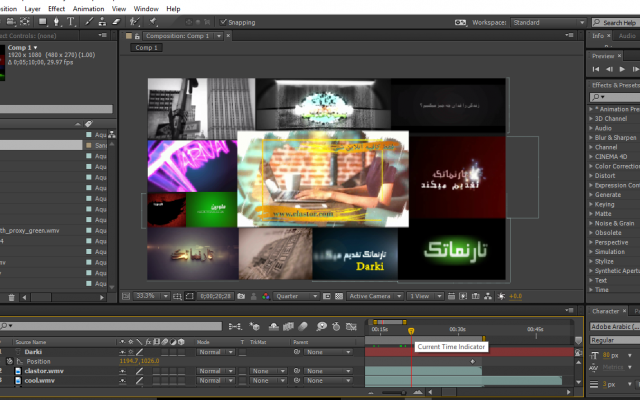Click the Play button in Preview panel
The width and height of the screenshot is (640, 400).
pos(622,69)
